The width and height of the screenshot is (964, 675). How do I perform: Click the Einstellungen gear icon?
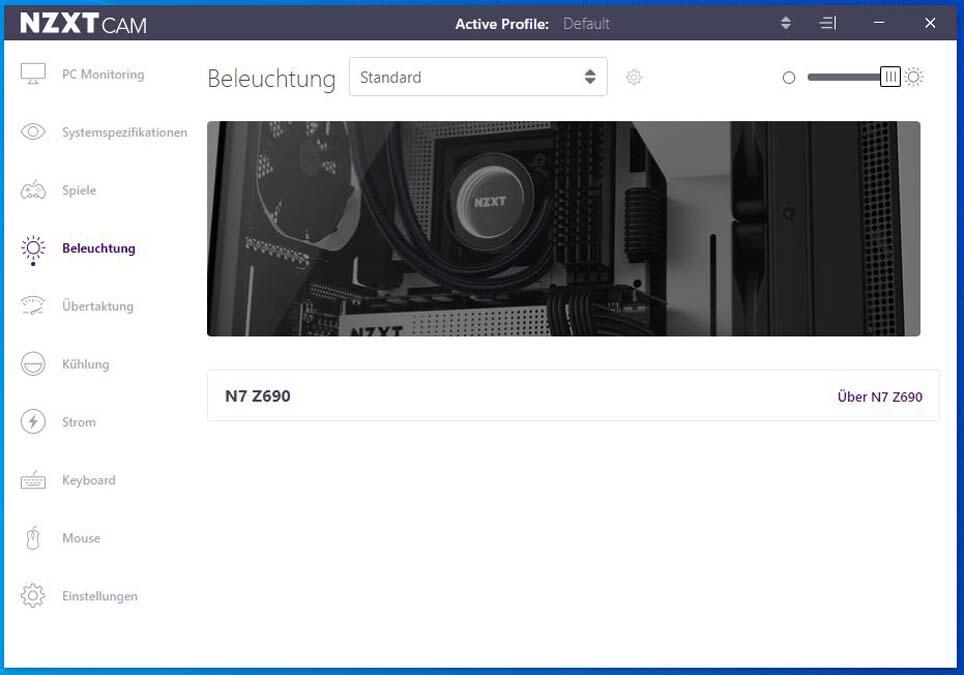click(33, 596)
